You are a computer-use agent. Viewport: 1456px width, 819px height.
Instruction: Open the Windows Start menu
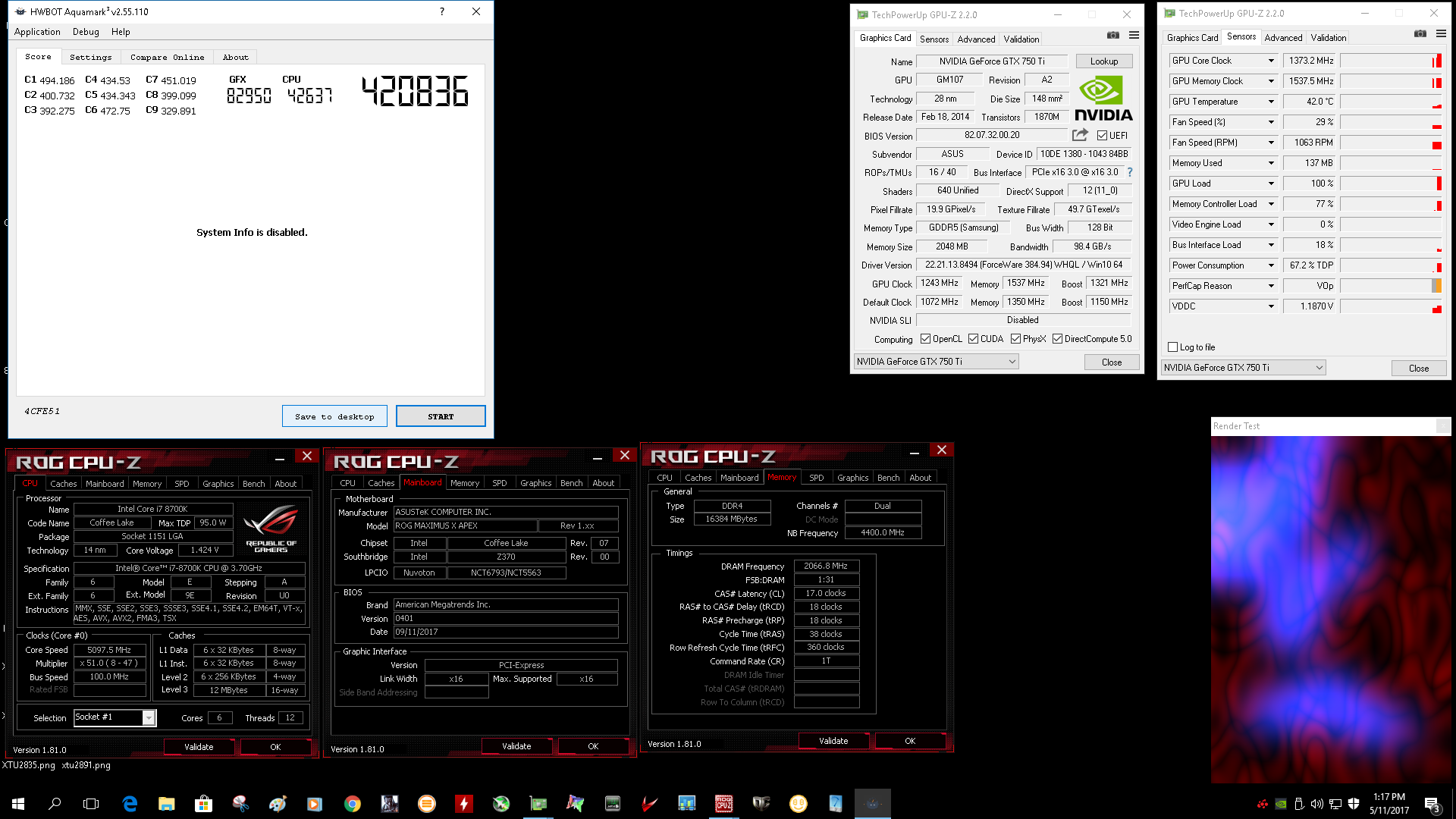point(18,804)
